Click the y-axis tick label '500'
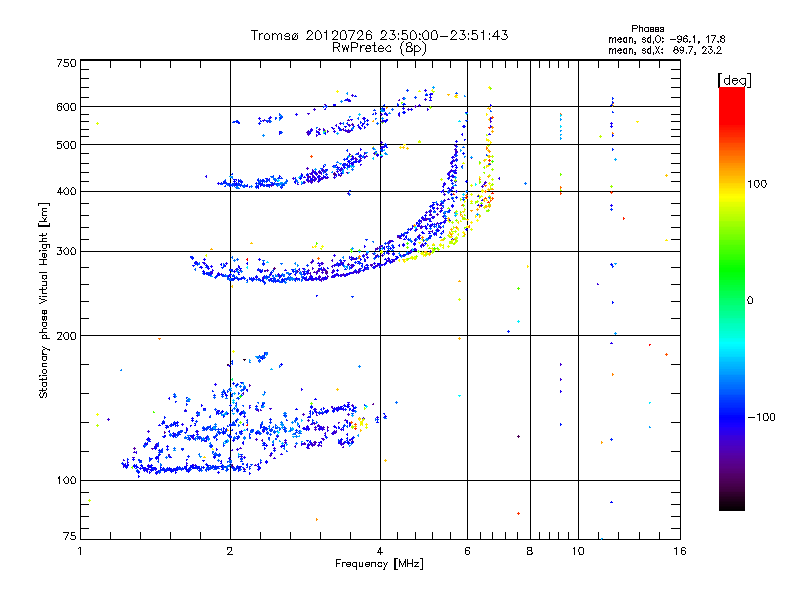Image resolution: width=800 pixels, height=600 pixels. point(66,145)
